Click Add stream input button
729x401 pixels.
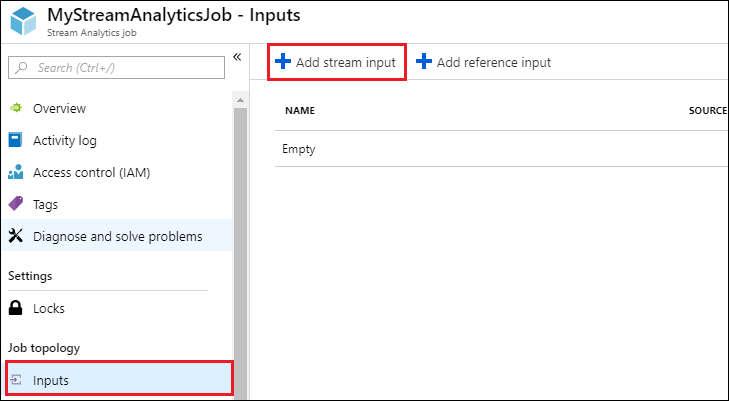pyautogui.click(x=337, y=62)
